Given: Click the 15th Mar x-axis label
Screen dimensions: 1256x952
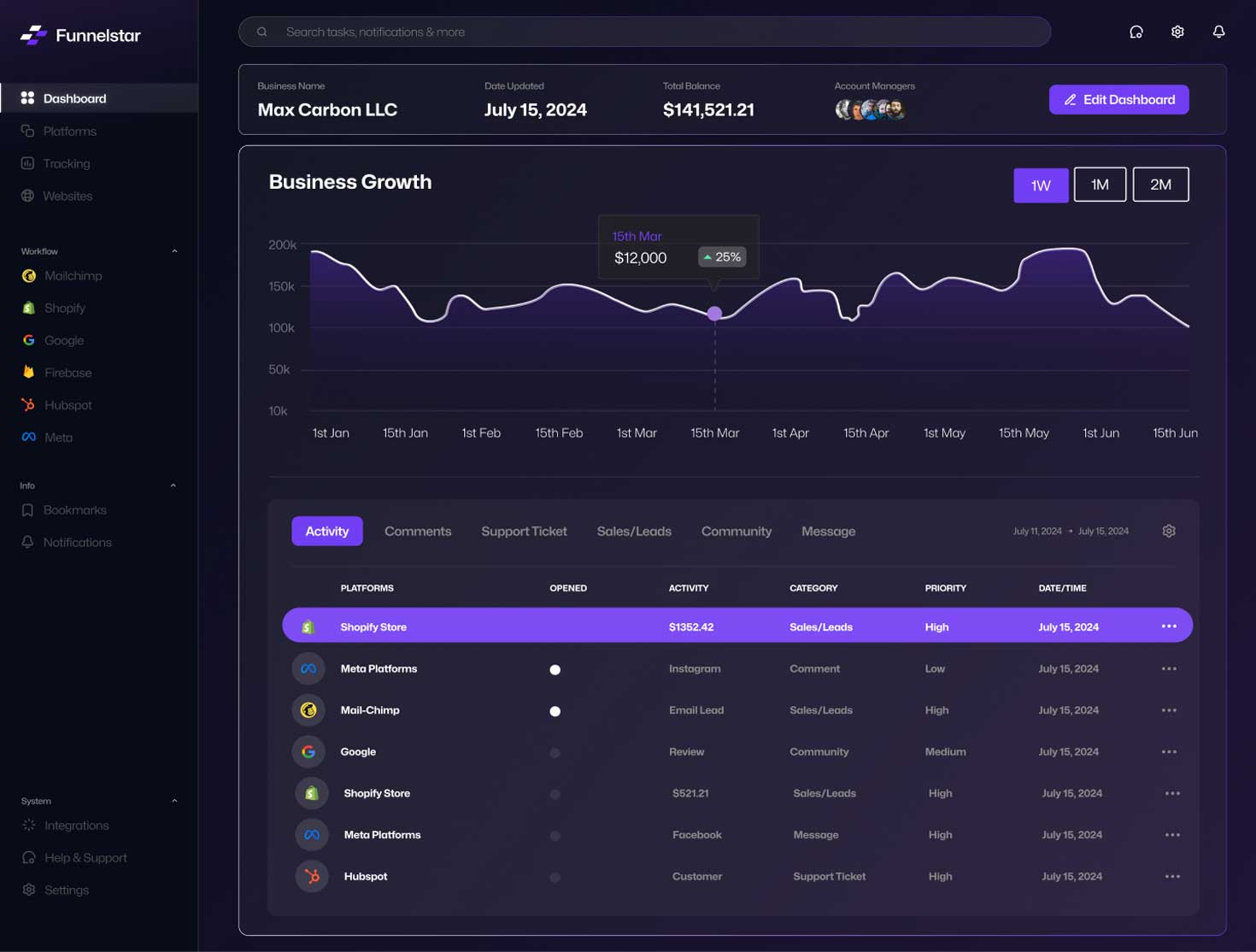Looking at the screenshot, I should (715, 433).
